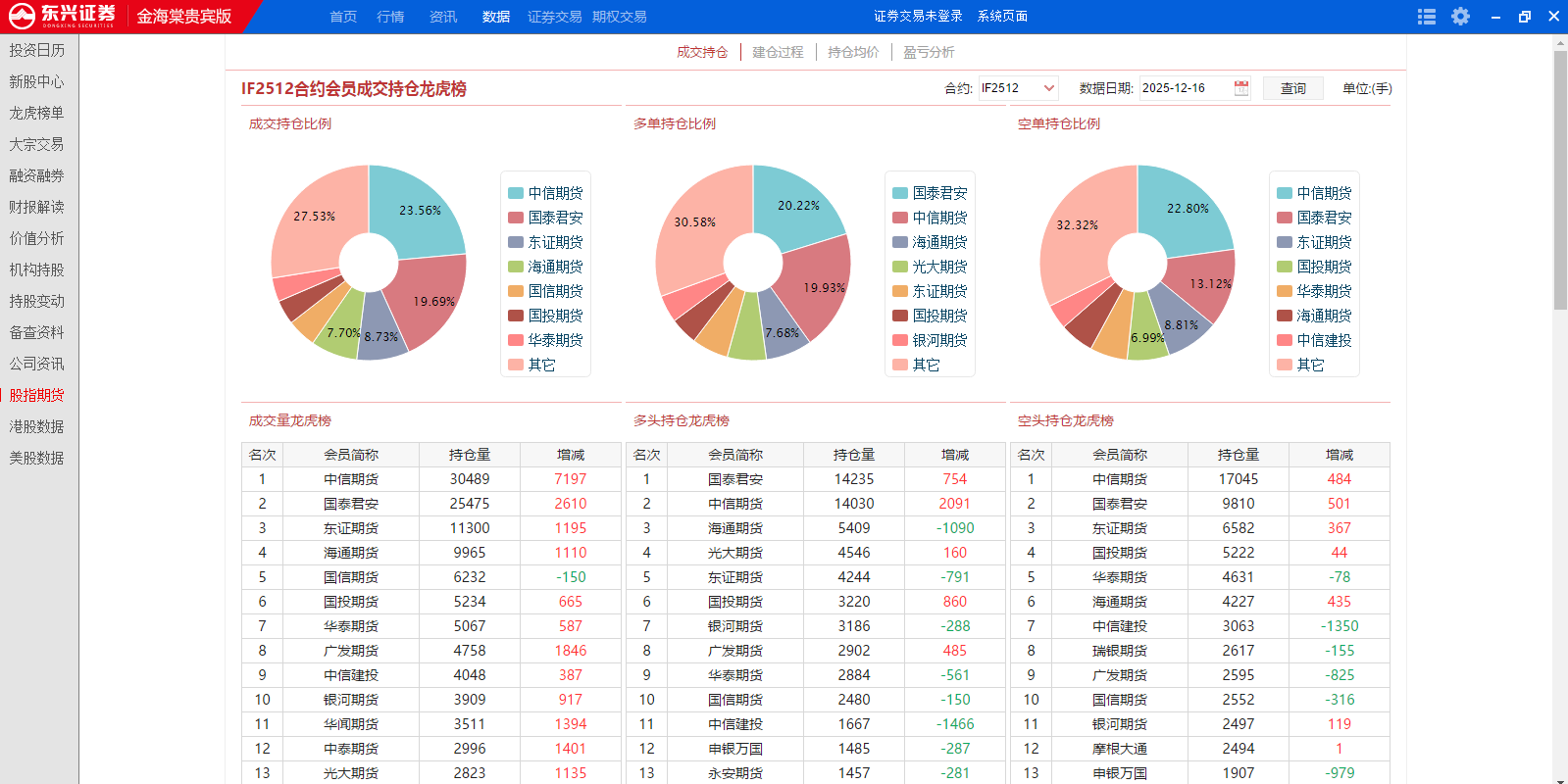Open 融资融券 from the sidebar

pos(37,175)
